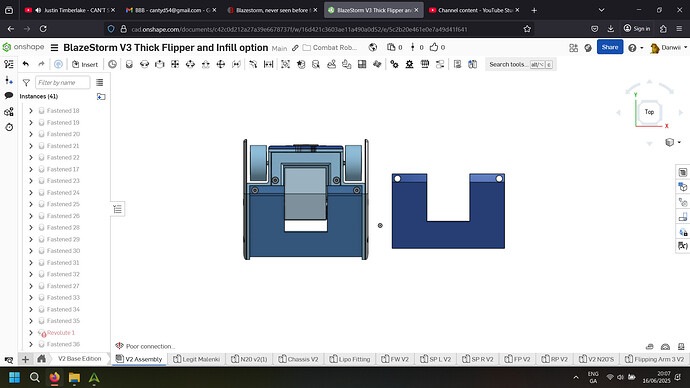Click the Insert parts button
Viewport: 690px width, 388px height.
click(x=85, y=64)
